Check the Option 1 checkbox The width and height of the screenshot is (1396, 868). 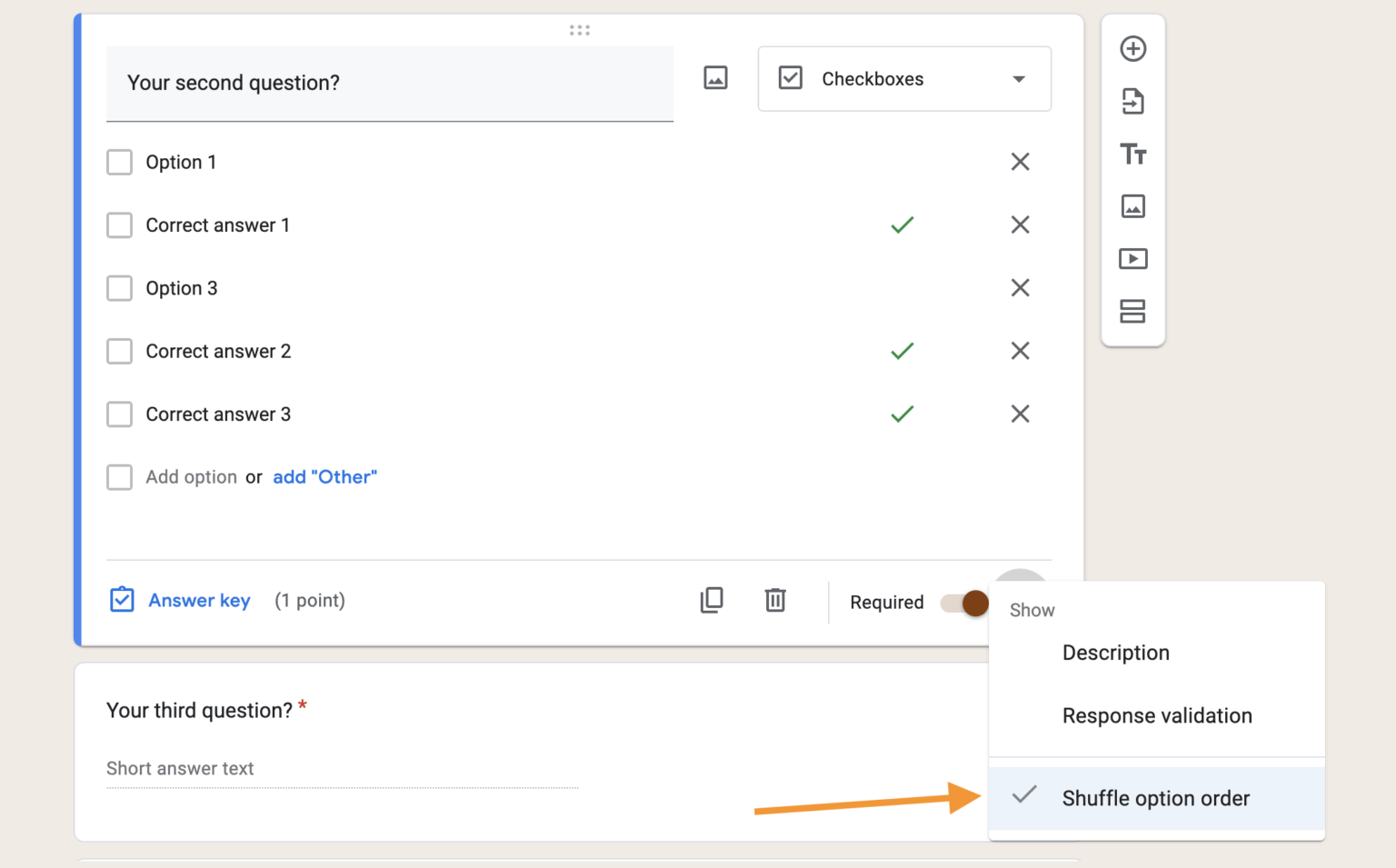pyautogui.click(x=119, y=162)
